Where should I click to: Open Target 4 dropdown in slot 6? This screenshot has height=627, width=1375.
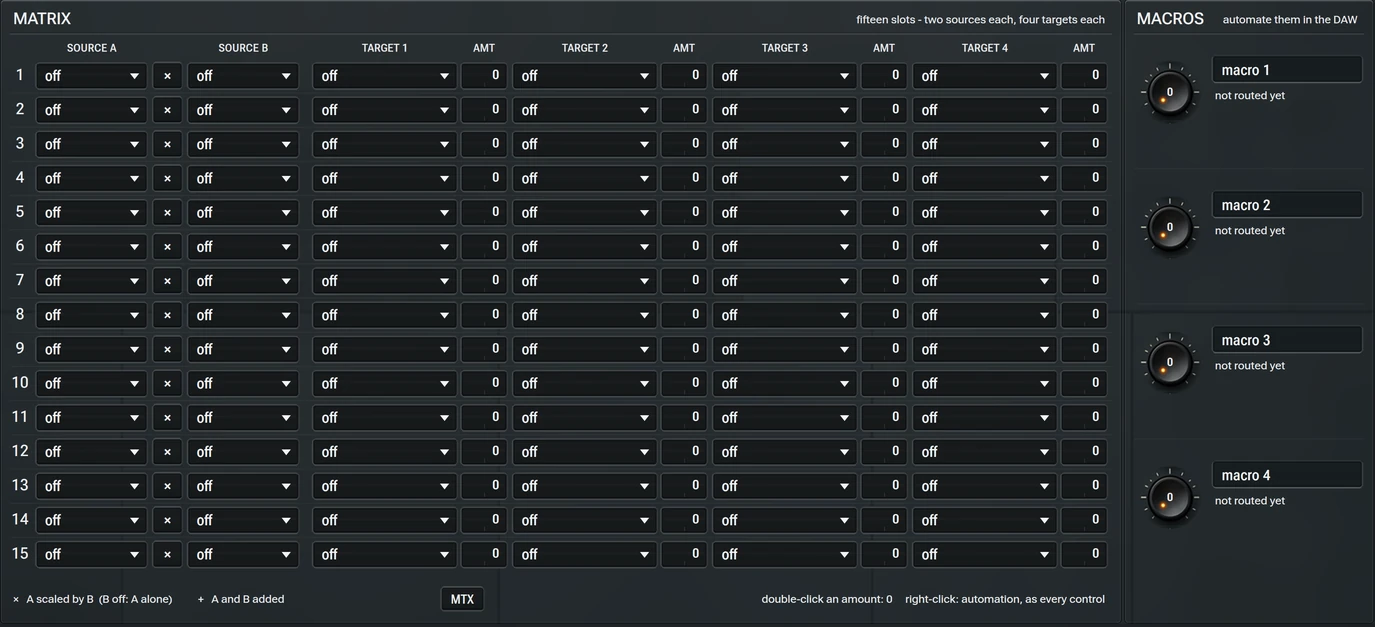[x=985, y=246]
